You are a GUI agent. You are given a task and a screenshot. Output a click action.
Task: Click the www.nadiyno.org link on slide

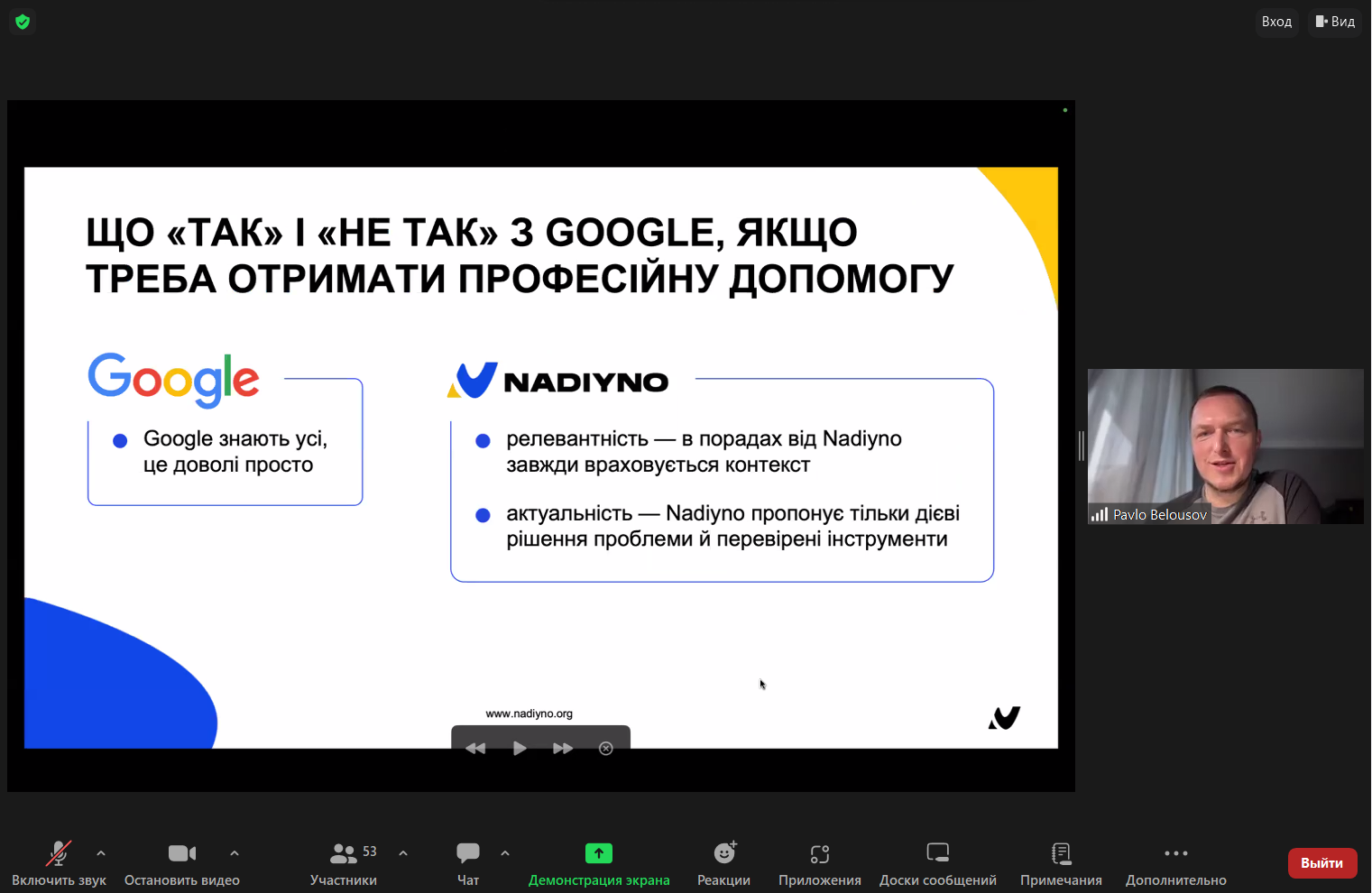[529, 713]
